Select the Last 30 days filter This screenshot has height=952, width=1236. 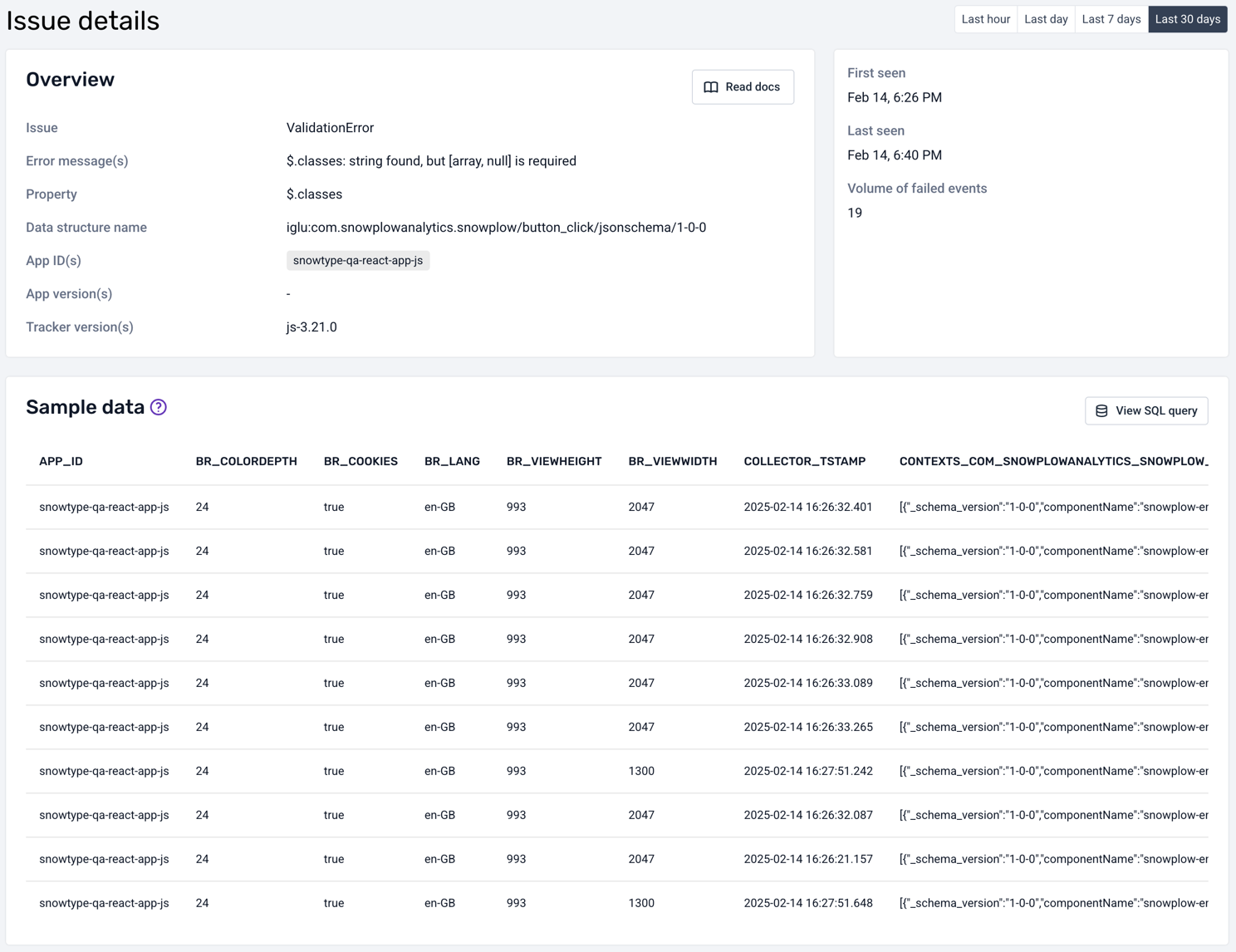1187,19
